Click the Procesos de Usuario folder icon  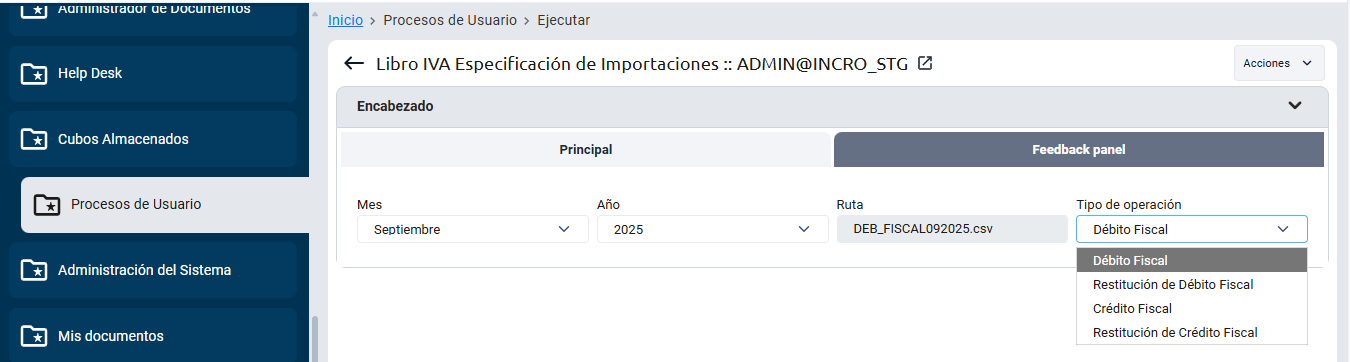tap(47, 204)
